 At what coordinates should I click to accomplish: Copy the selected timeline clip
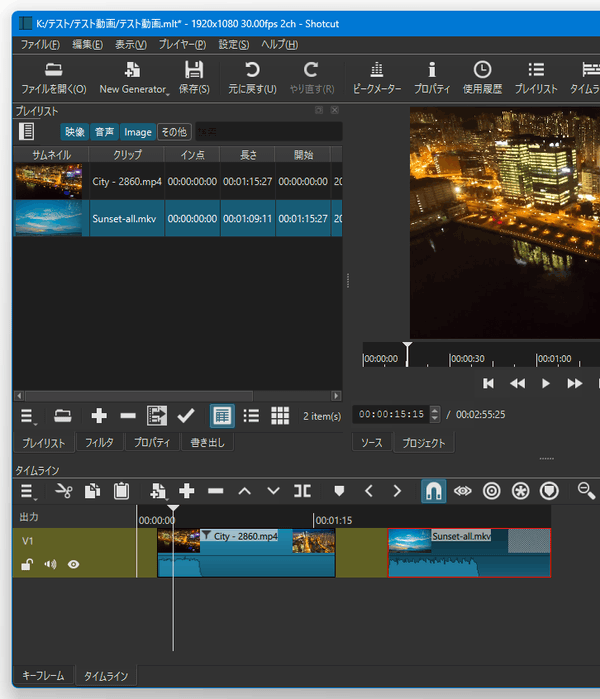tap(92, 491)
